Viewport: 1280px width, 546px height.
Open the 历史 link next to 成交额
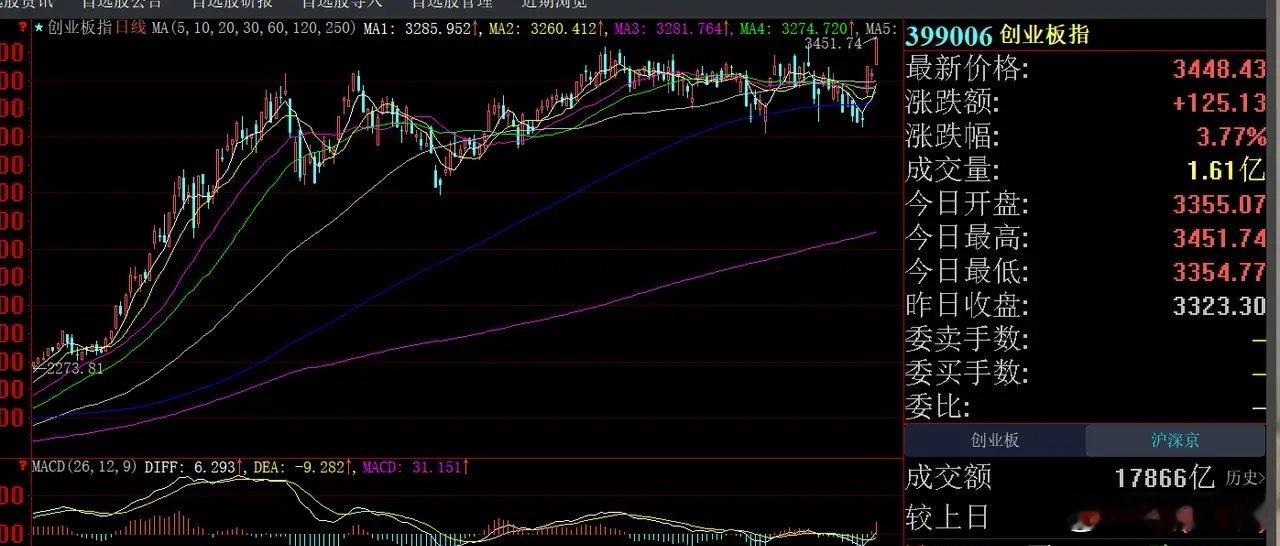point(1243,478)
